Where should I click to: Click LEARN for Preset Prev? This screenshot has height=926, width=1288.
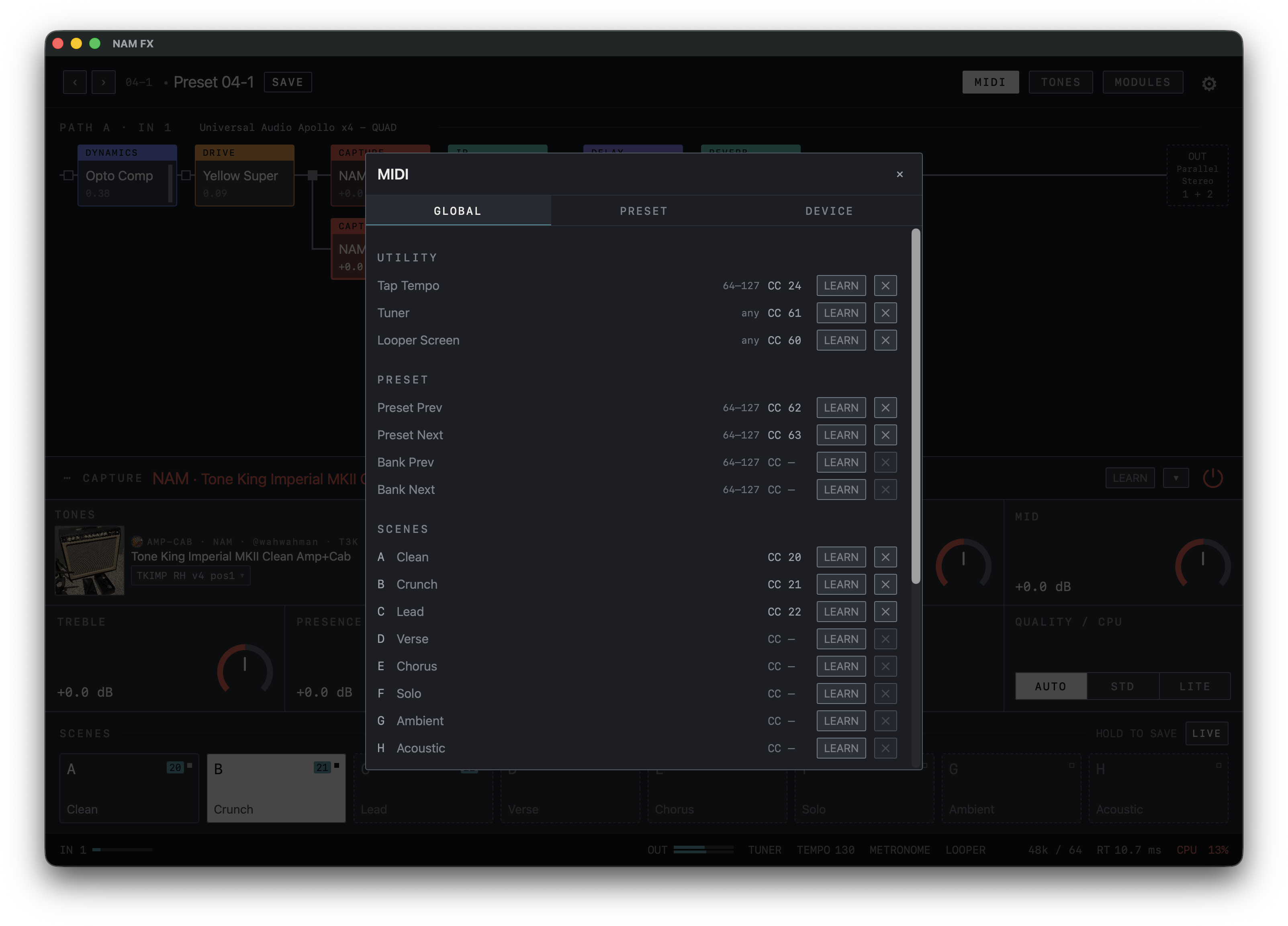click(x=841, y=408)
